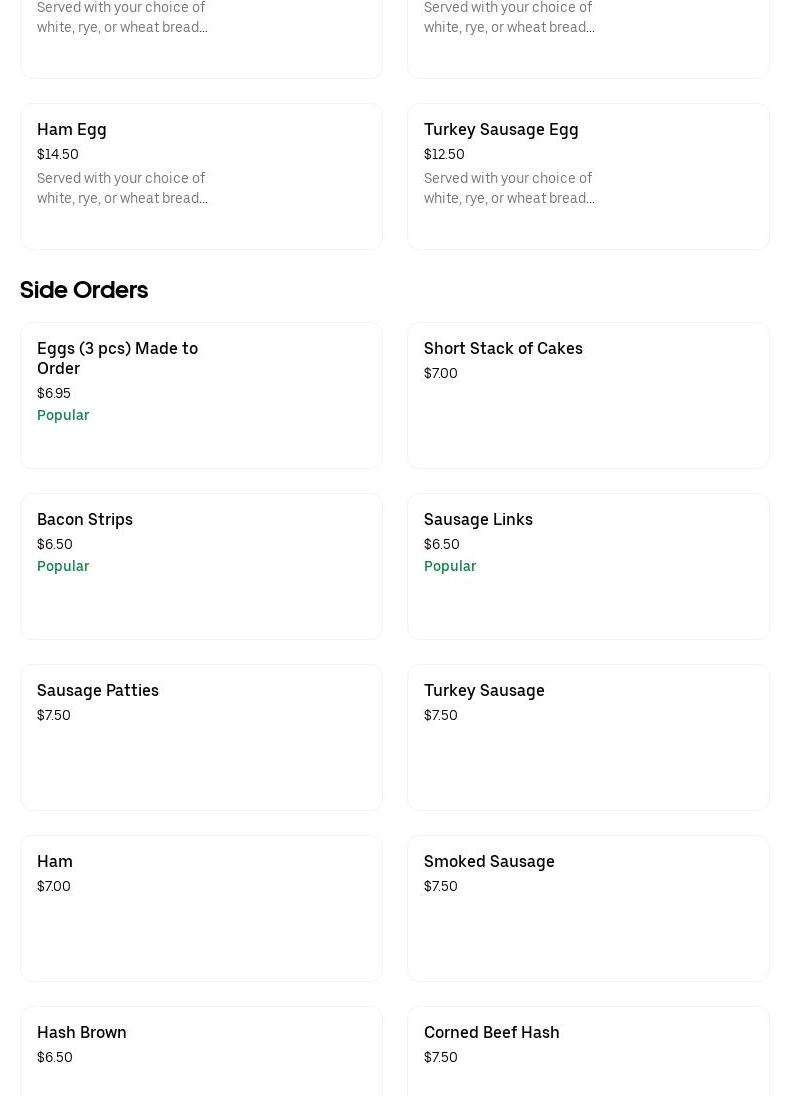Open the Sausage Patties item
Viewport: 804px width, 1096px height.
click(98, 690)
